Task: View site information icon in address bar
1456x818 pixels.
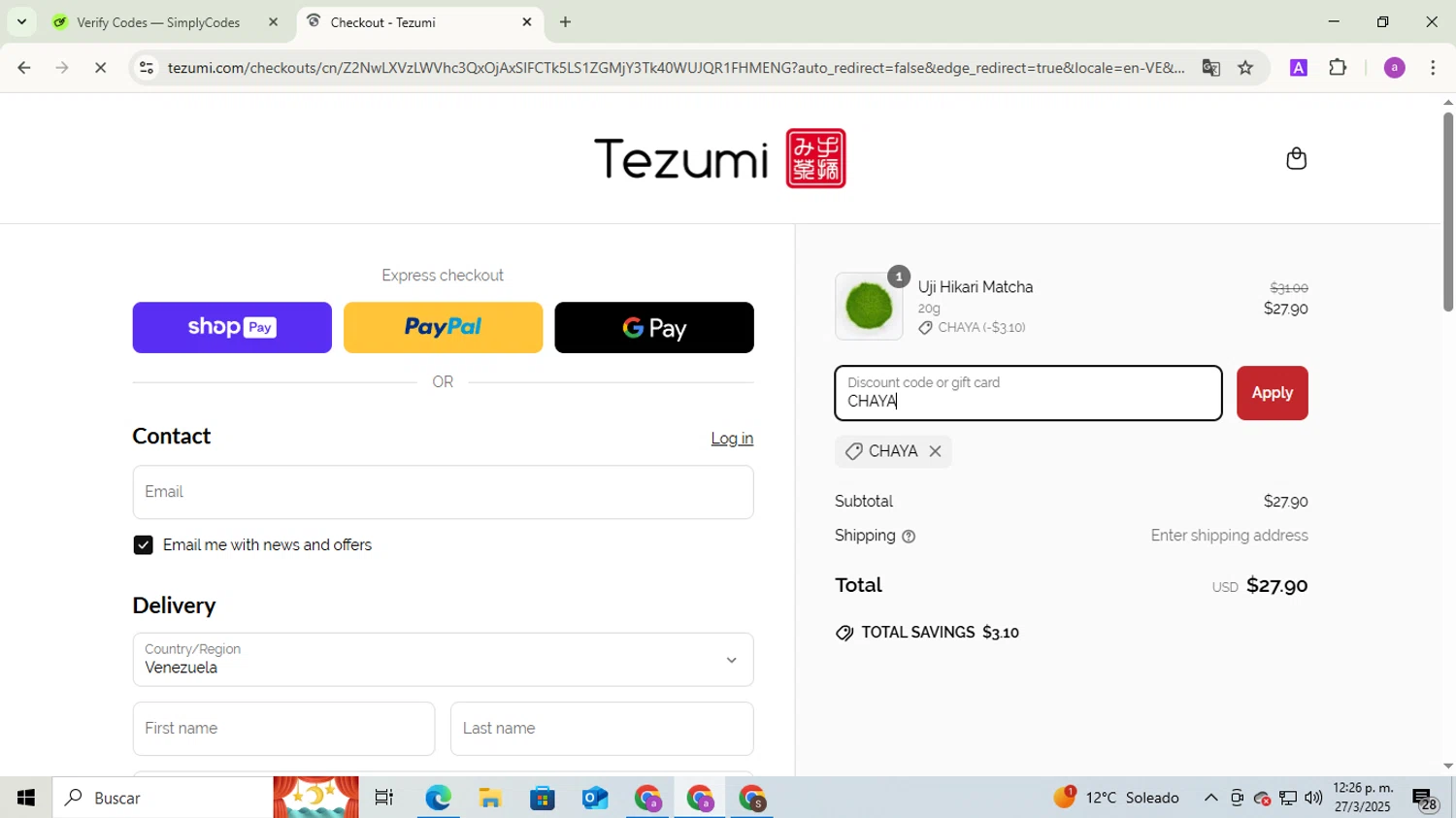Action: pyautogui.click(x=147, y=68)
